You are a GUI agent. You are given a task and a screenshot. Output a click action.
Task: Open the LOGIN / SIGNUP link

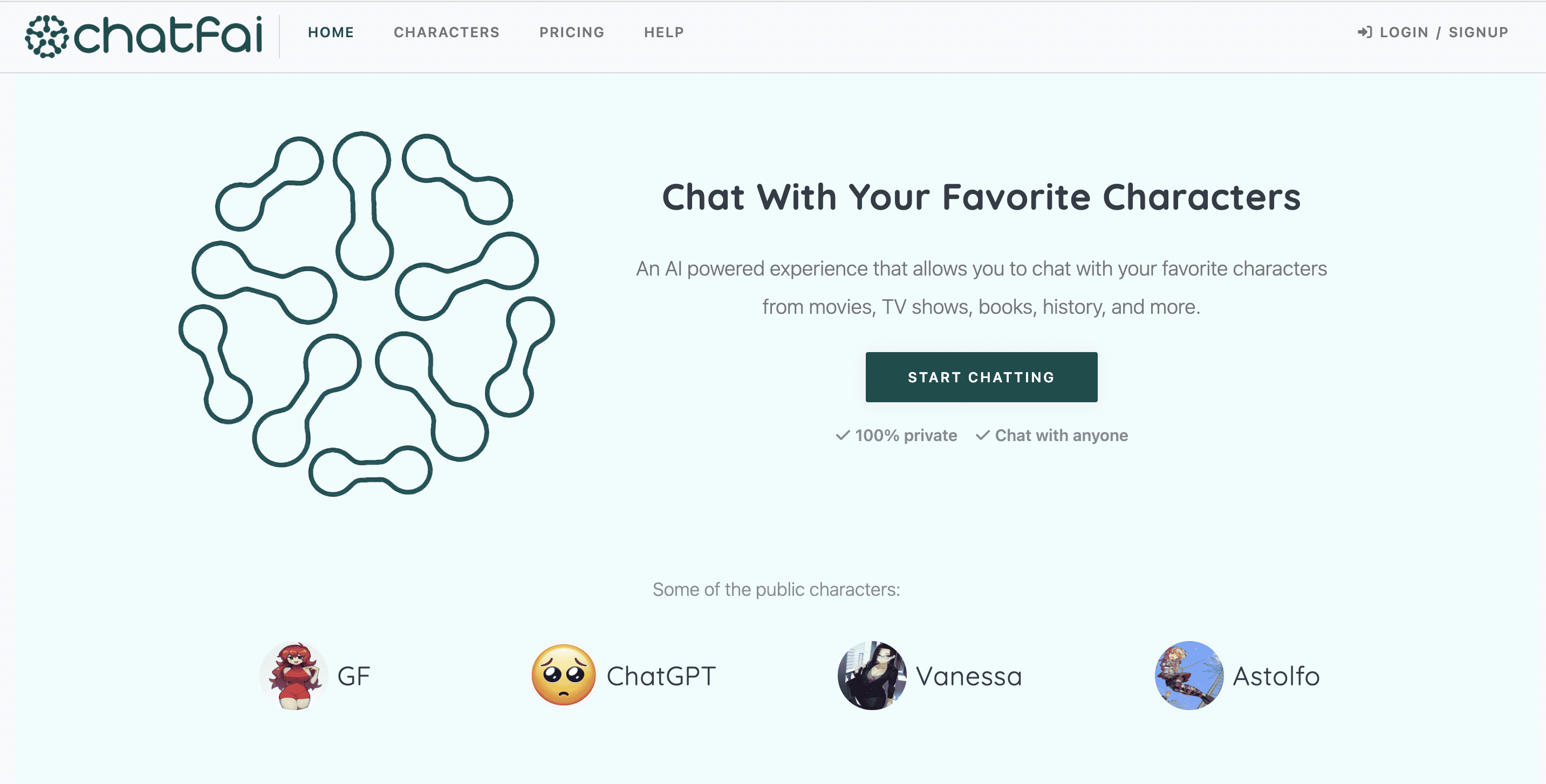1444,32
